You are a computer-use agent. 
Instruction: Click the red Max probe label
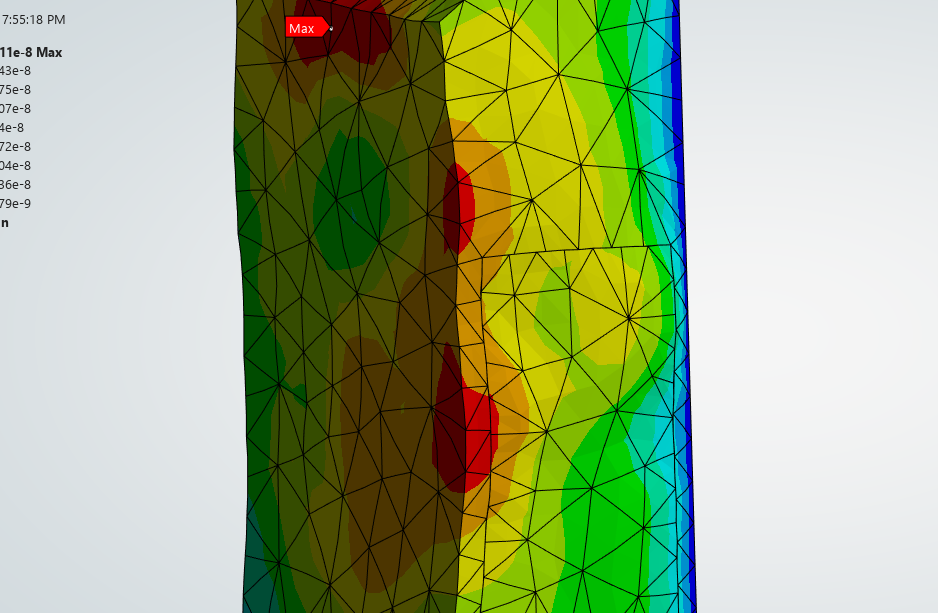click(x=307, y=28)
